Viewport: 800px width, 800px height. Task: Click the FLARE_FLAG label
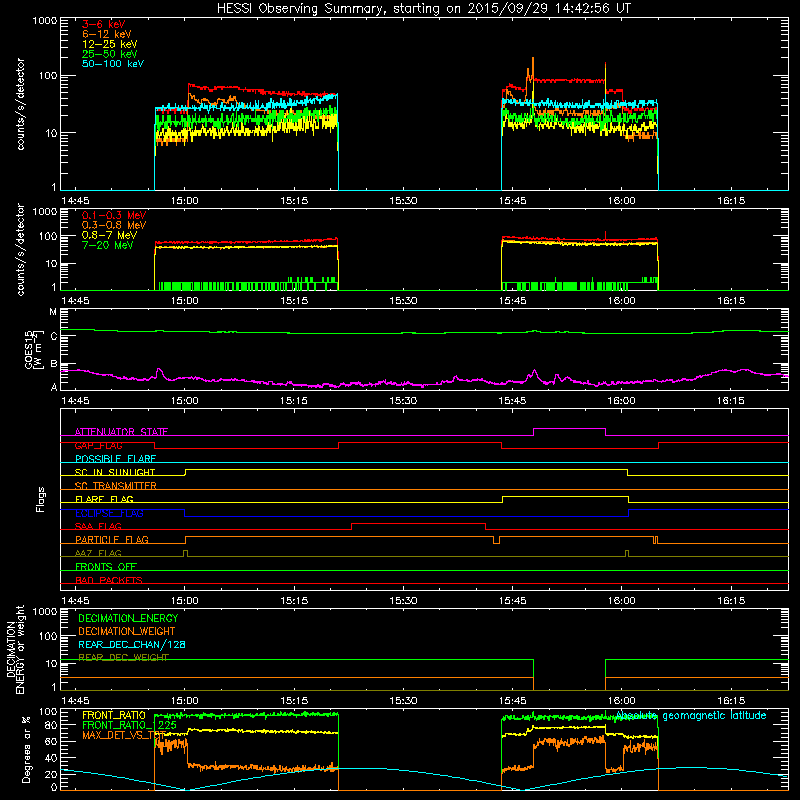point(104,499)
